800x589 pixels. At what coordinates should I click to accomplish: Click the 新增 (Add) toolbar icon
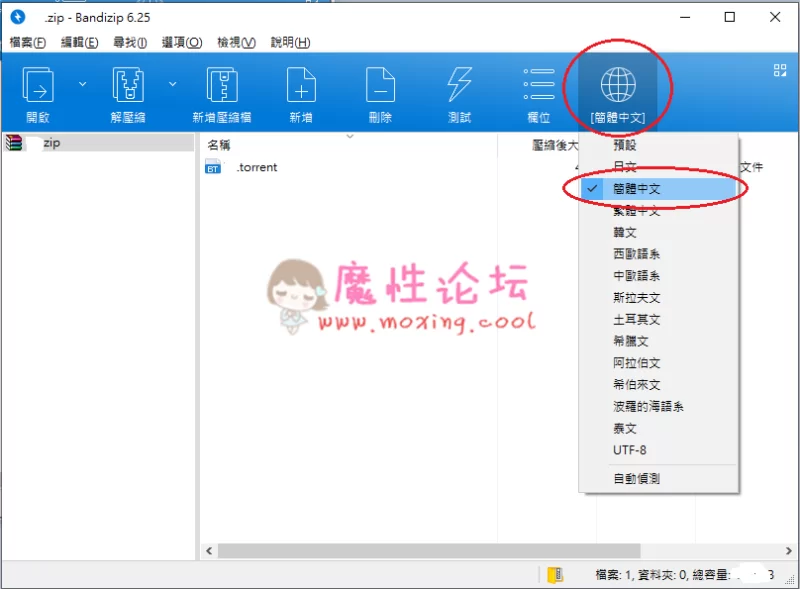[x=301, y=86]
